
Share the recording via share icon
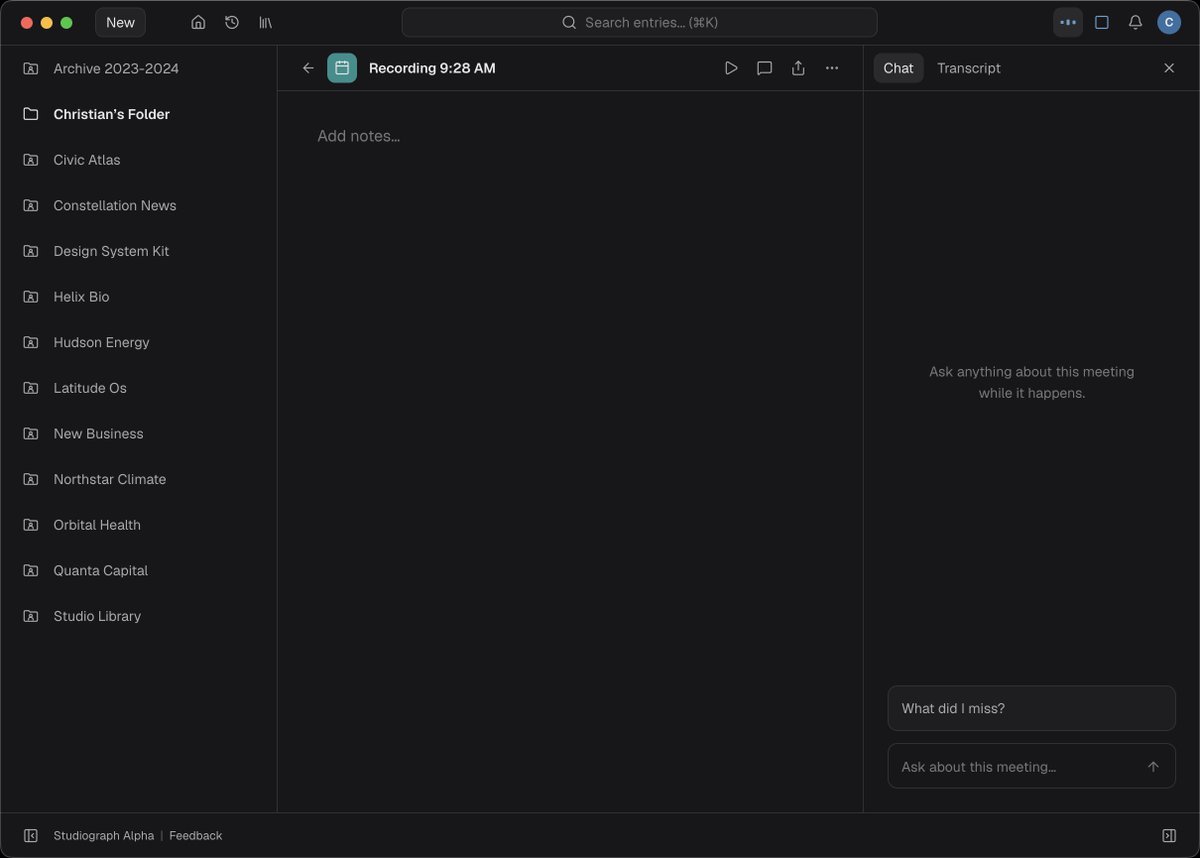(798, 68)
